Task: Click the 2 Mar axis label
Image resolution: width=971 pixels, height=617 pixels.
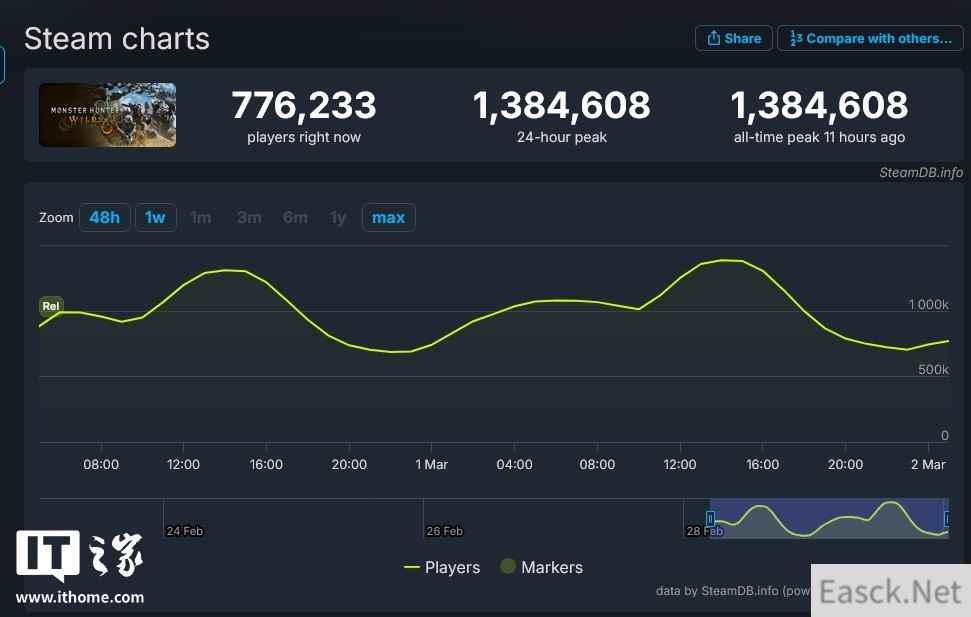Action: tap(928, 465)
